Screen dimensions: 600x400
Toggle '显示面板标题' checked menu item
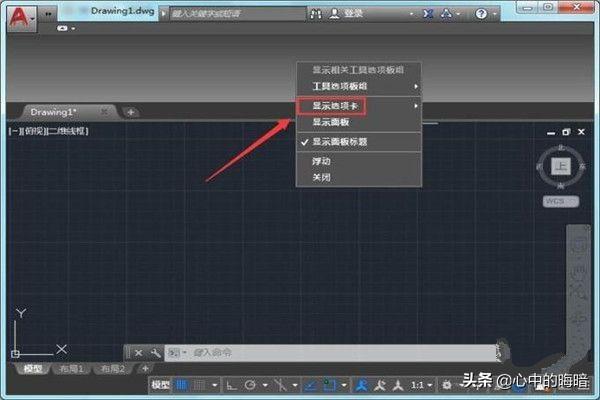point(340,142)
